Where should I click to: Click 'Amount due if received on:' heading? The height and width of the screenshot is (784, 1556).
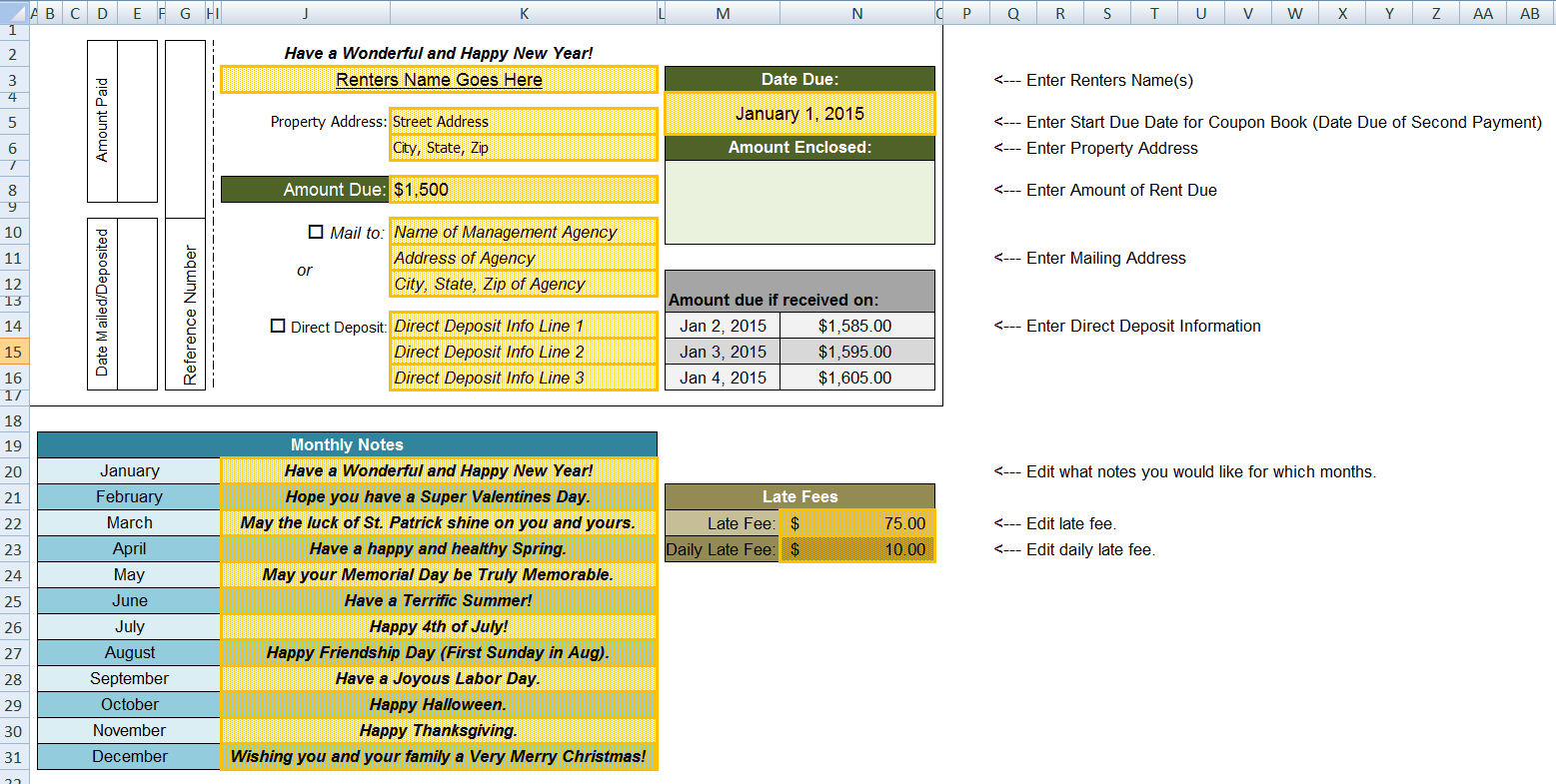799,292
